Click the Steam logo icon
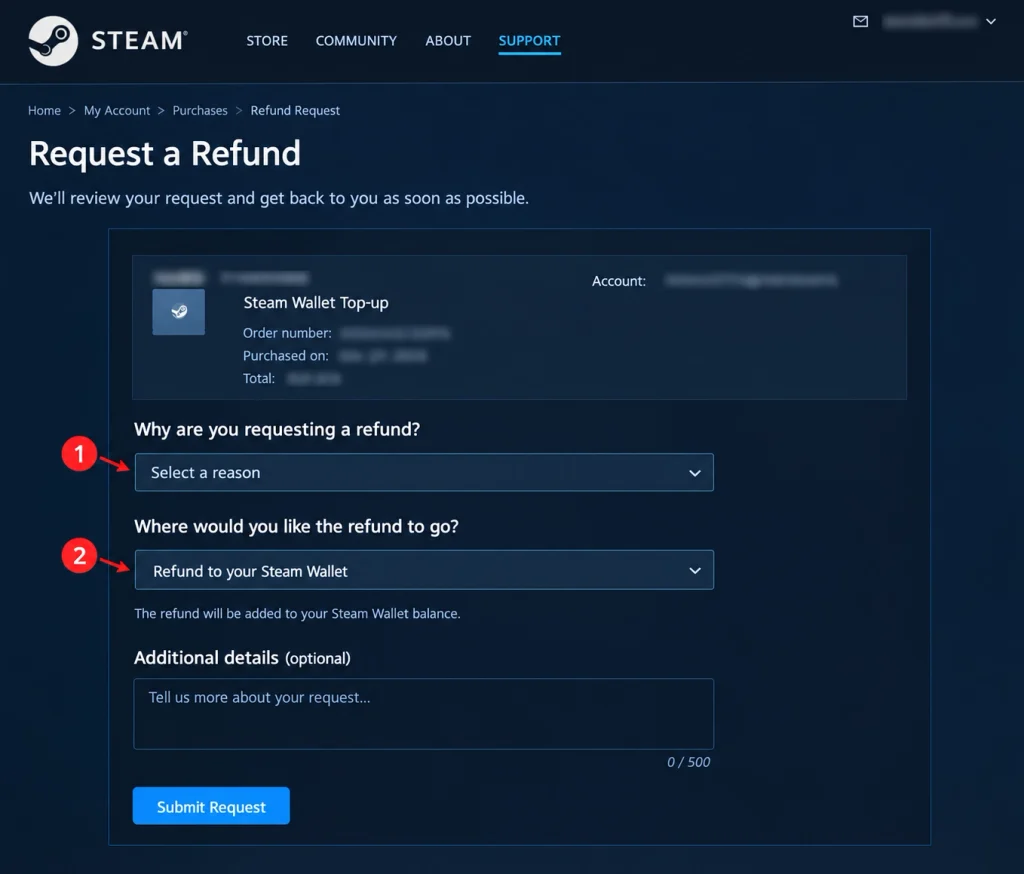This screenshot has width=1024, height=874. pyautogui.click(x=53, y=40)
